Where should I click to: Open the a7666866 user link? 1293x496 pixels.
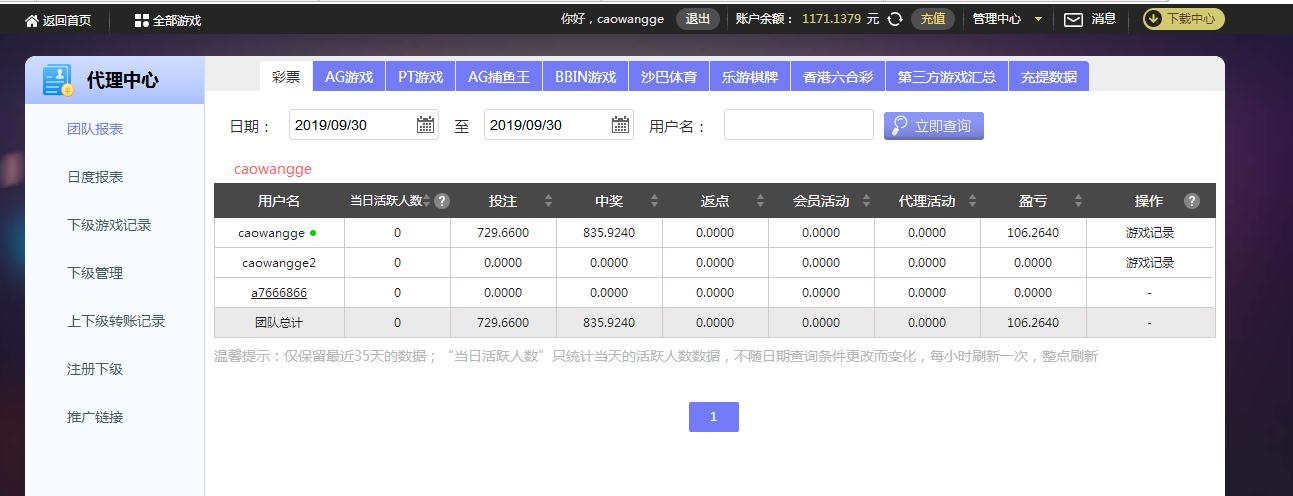(279, 293)
